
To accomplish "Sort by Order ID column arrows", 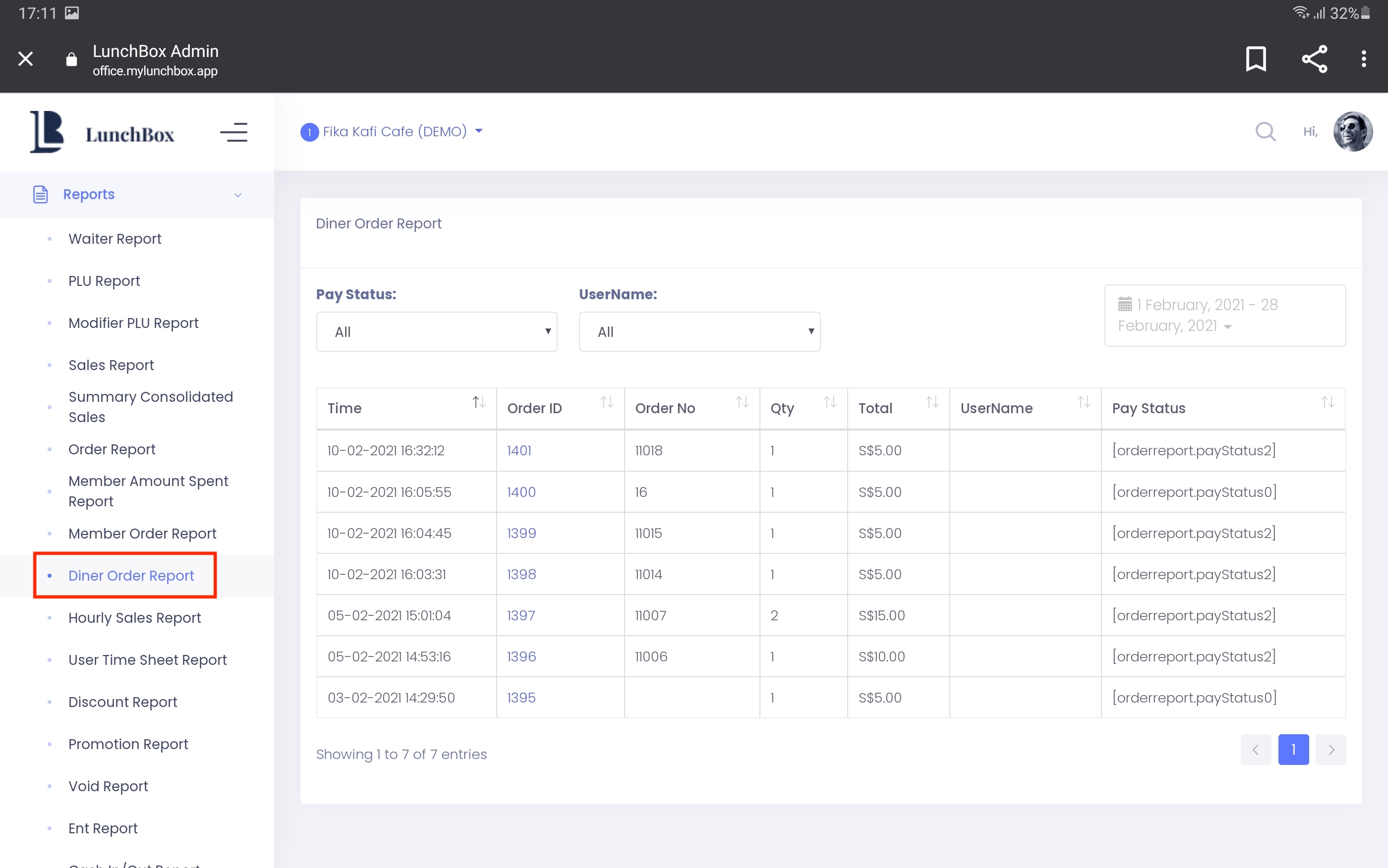I will tap(606, 402).
